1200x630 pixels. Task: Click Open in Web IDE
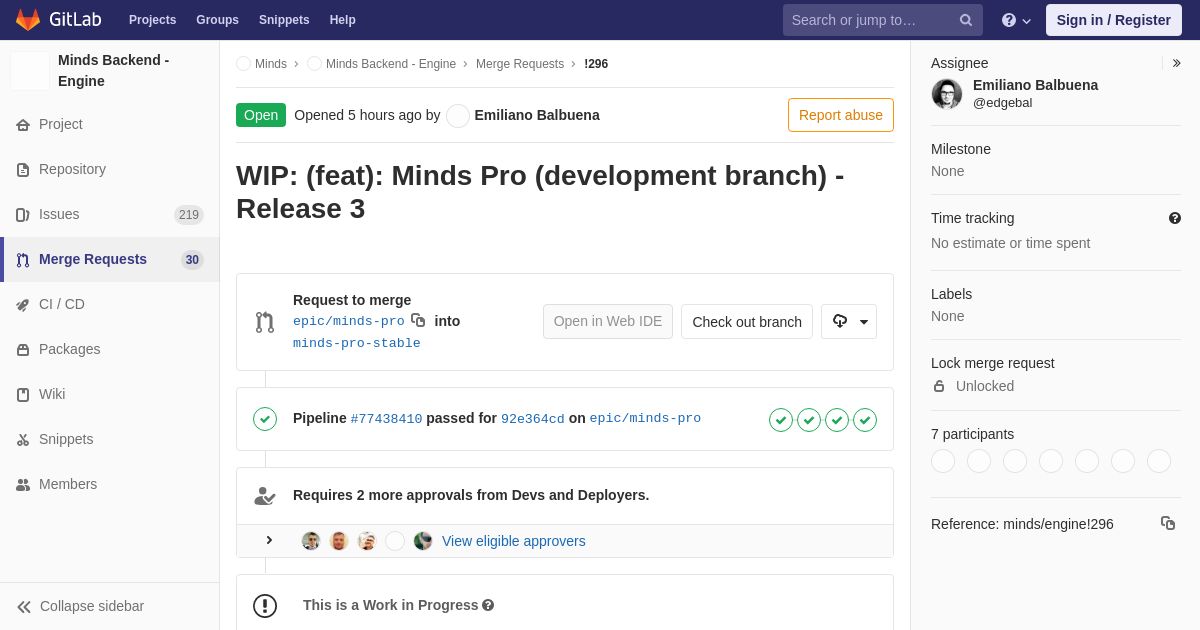click(608, 322)
